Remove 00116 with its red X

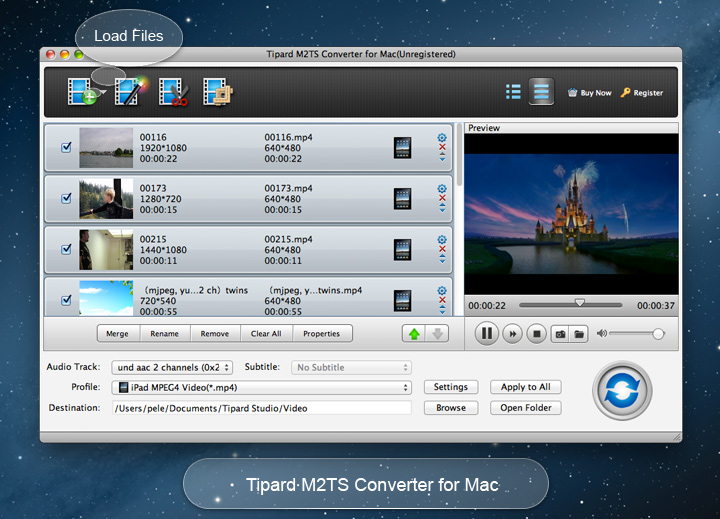[442, 147]
